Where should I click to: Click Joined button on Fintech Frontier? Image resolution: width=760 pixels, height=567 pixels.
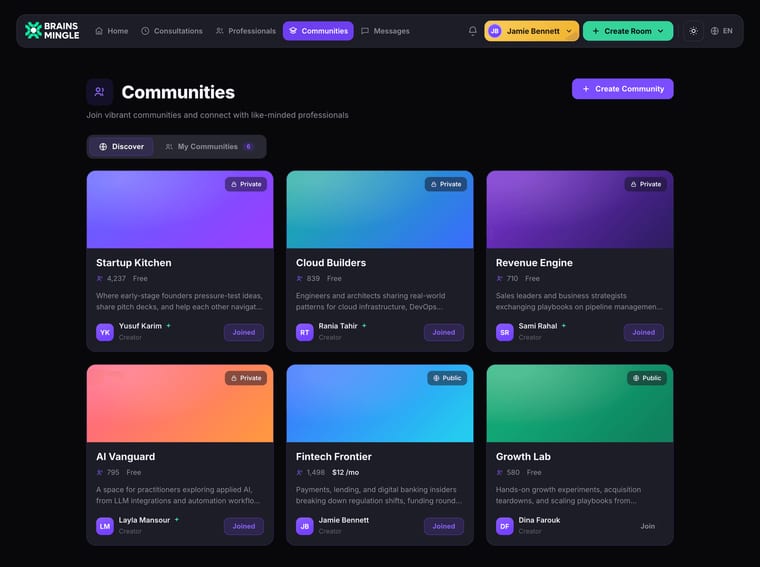pos(443,526)
